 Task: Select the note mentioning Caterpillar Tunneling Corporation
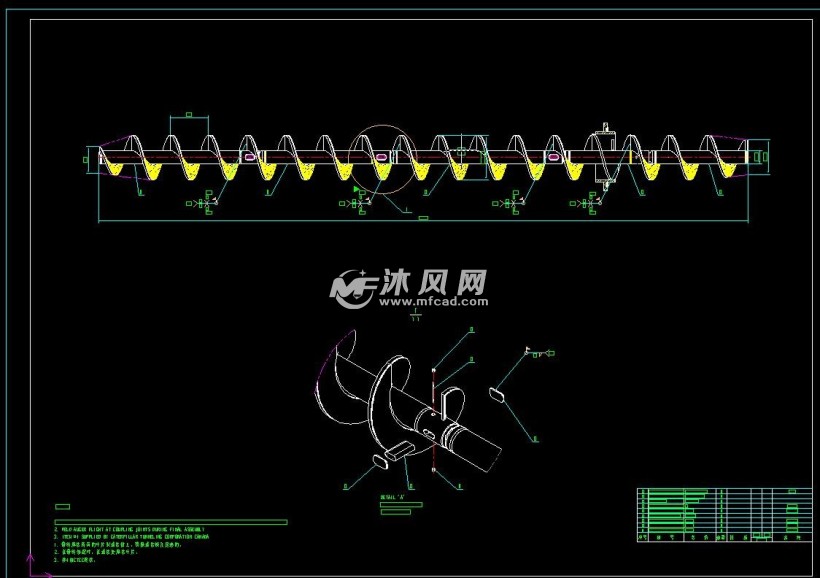click(131, 537)
